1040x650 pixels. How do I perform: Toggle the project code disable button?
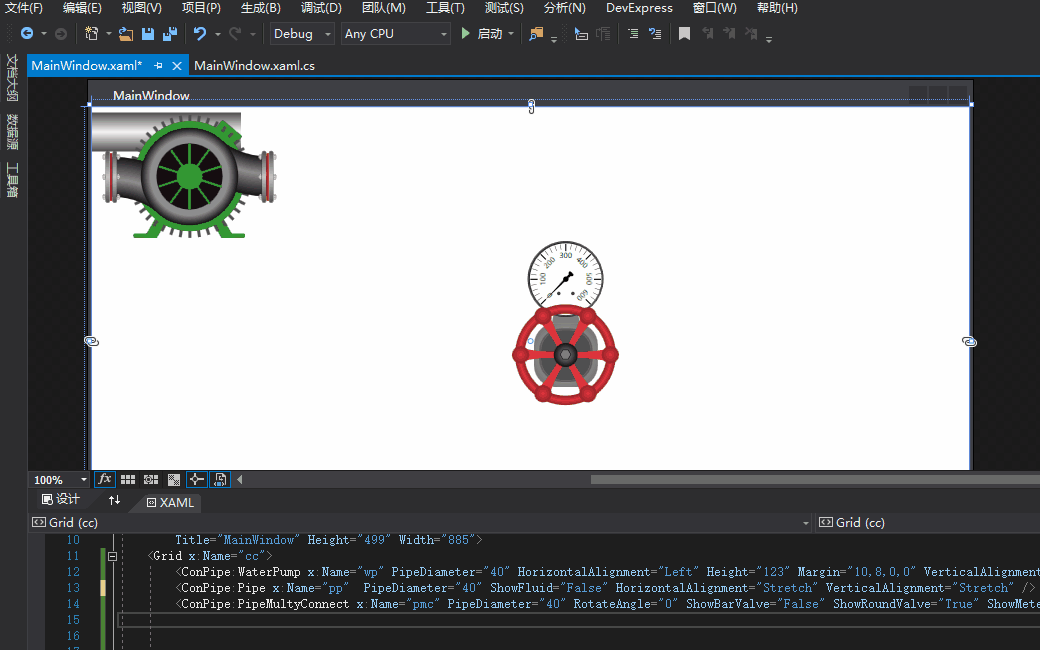220,479
